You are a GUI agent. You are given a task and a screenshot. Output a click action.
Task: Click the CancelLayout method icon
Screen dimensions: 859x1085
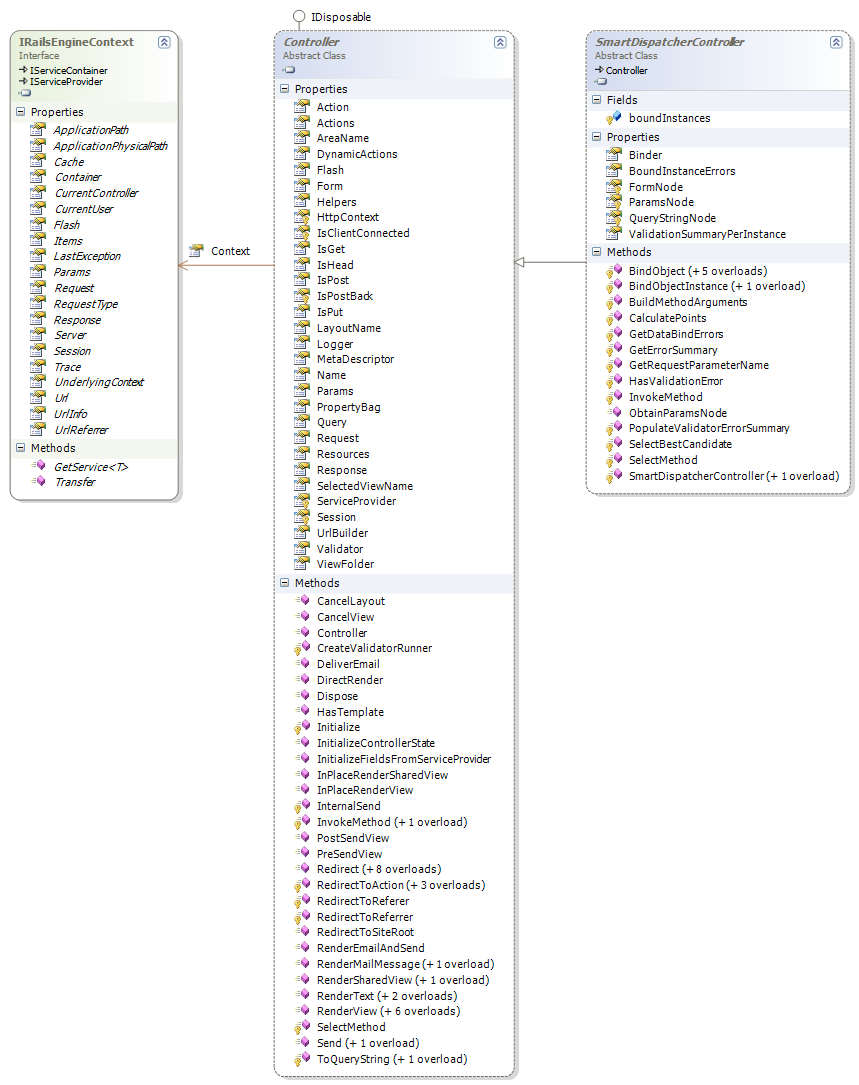click(302, 601)
